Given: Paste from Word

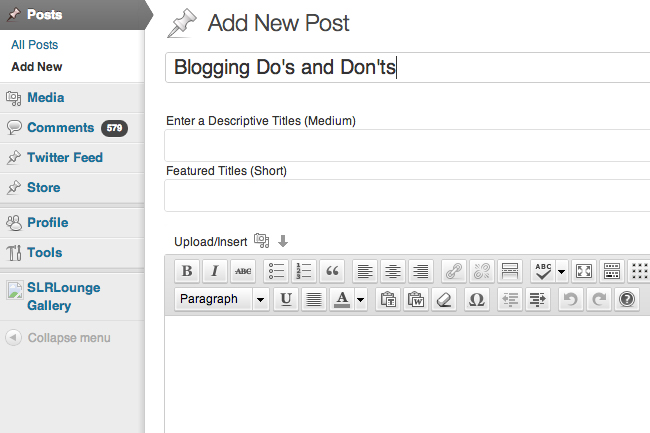Looking at the screenshot, I should [x=416, y=299].
